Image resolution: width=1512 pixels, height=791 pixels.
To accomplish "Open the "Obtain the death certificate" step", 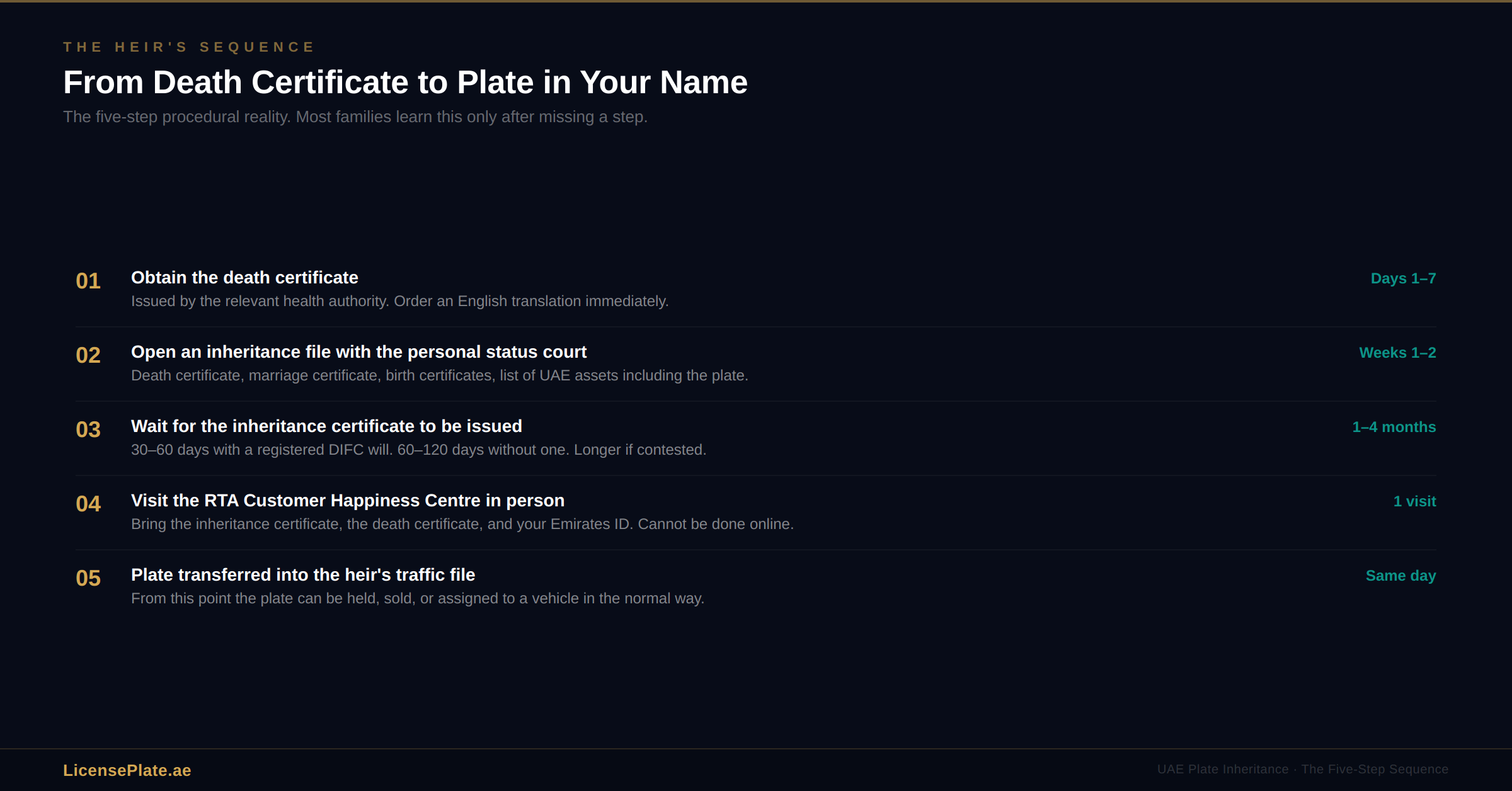I will click(x=244, y=278).
